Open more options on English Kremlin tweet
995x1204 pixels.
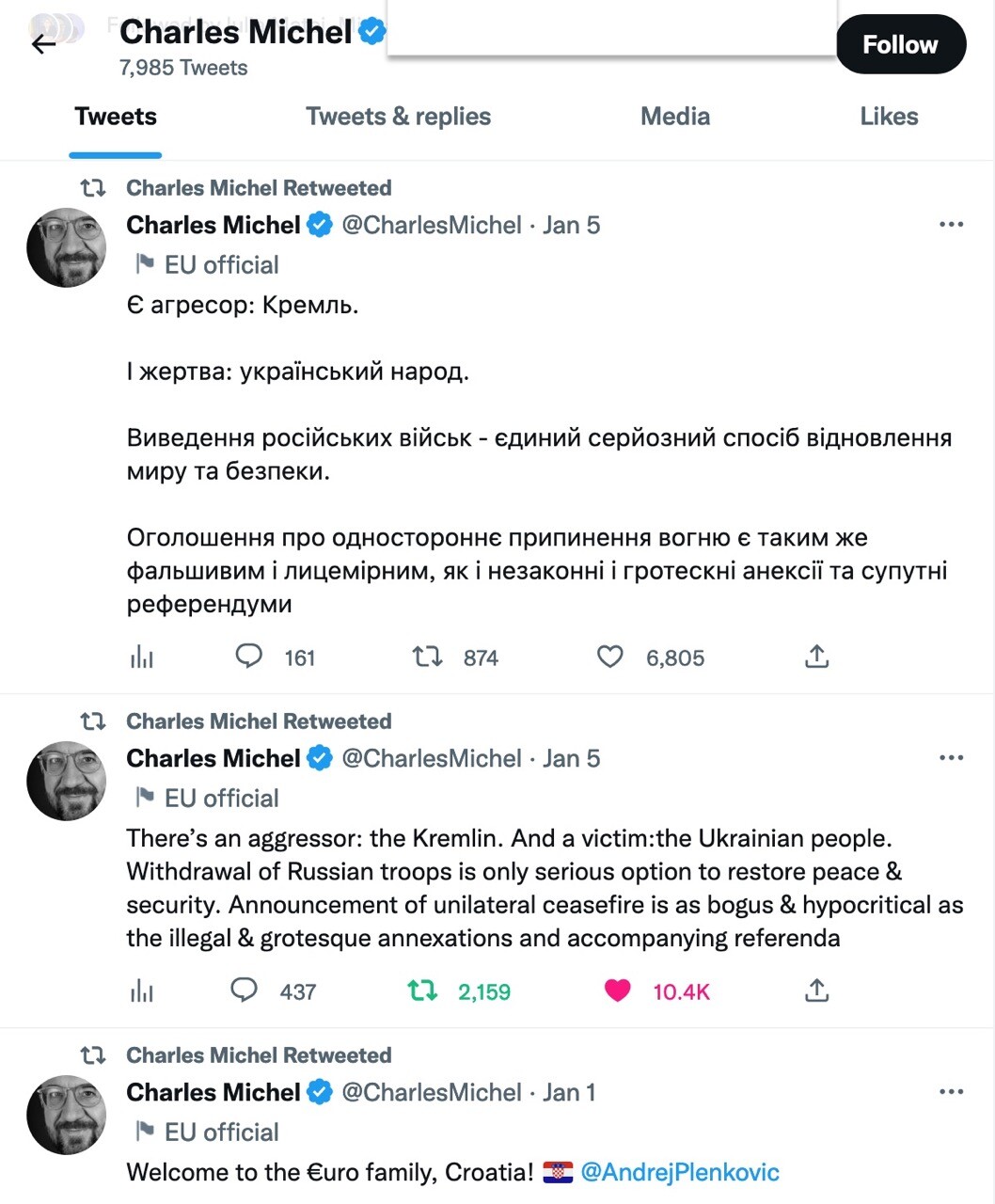pyautogui.click(x=951, y=758)
